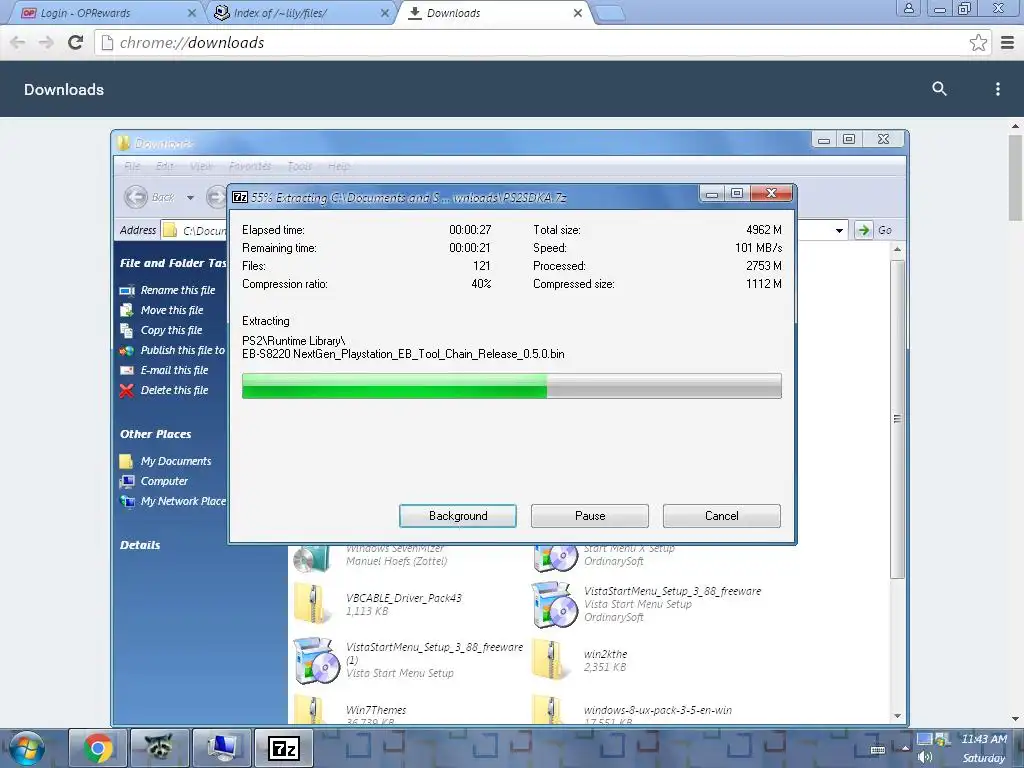Click the green Go arrow in explorer
Screen dimensions: 1024x768
pos(863,230)
